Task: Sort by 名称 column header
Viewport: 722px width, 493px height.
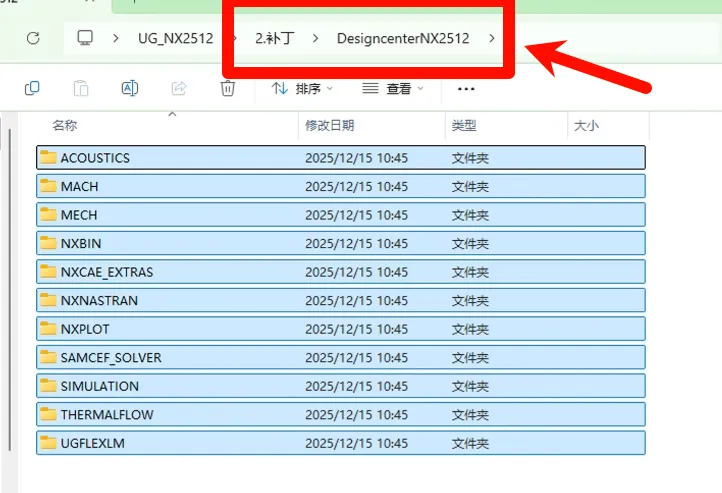Action: 64,125
